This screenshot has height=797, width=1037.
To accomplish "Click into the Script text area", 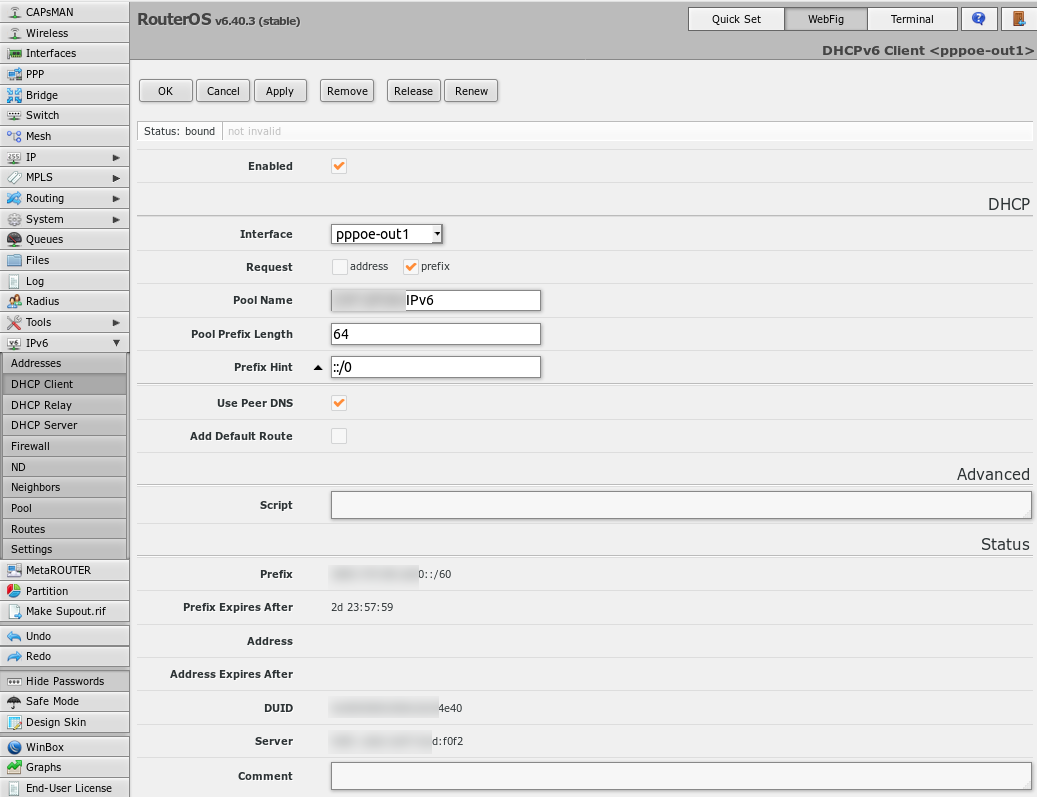I will (681, 505).
